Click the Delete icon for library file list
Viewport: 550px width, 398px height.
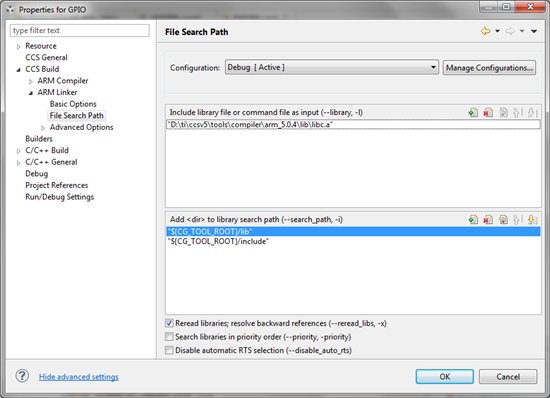tap(488, 113)
